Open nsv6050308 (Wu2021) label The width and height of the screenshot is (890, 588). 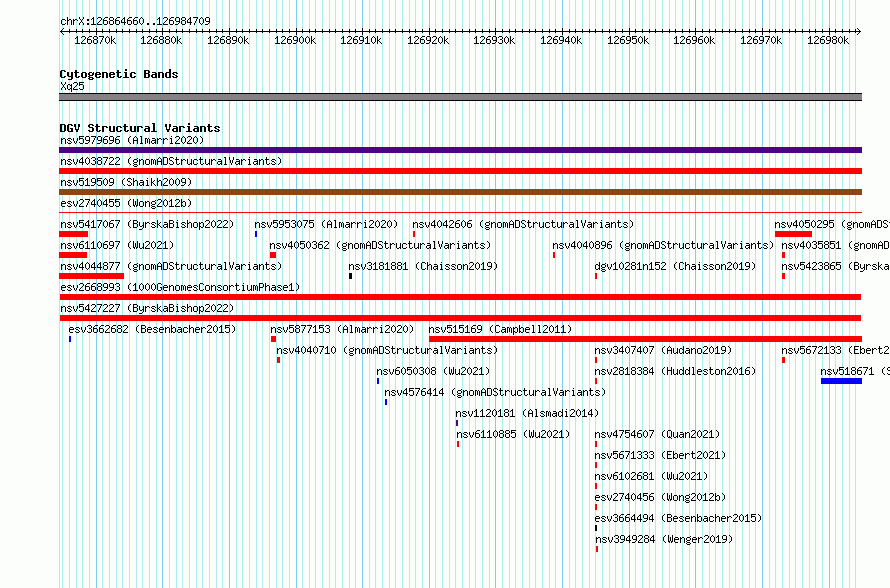click(433, 371)
